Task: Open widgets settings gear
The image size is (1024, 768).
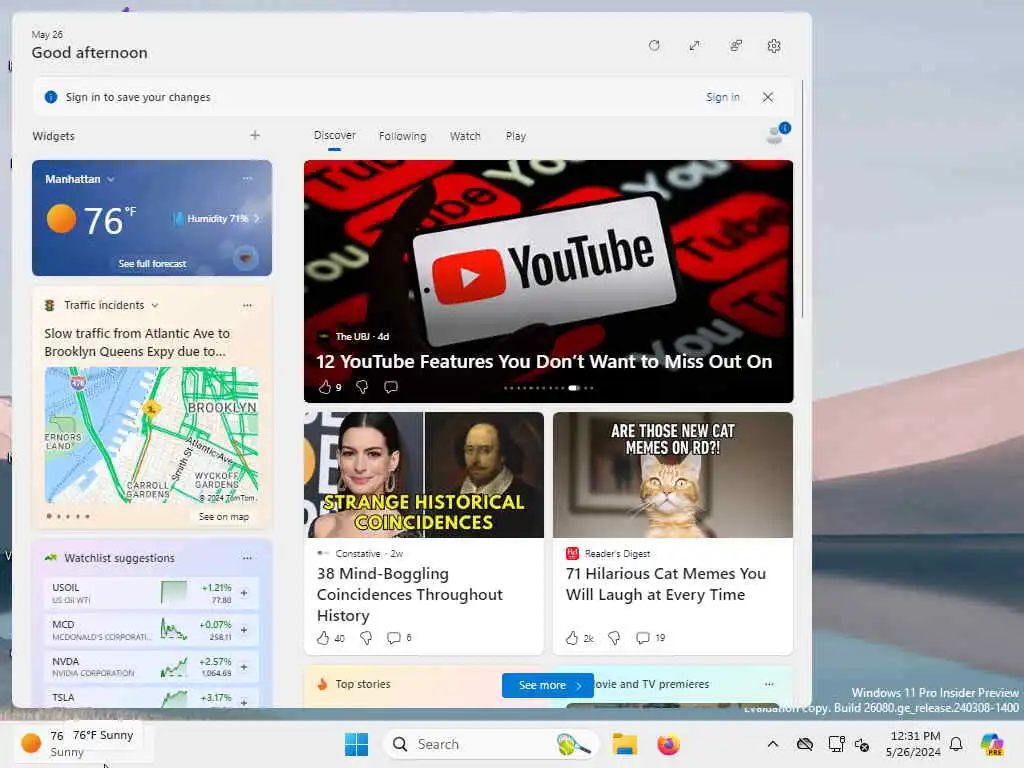Action: click(x=774, y=46)
